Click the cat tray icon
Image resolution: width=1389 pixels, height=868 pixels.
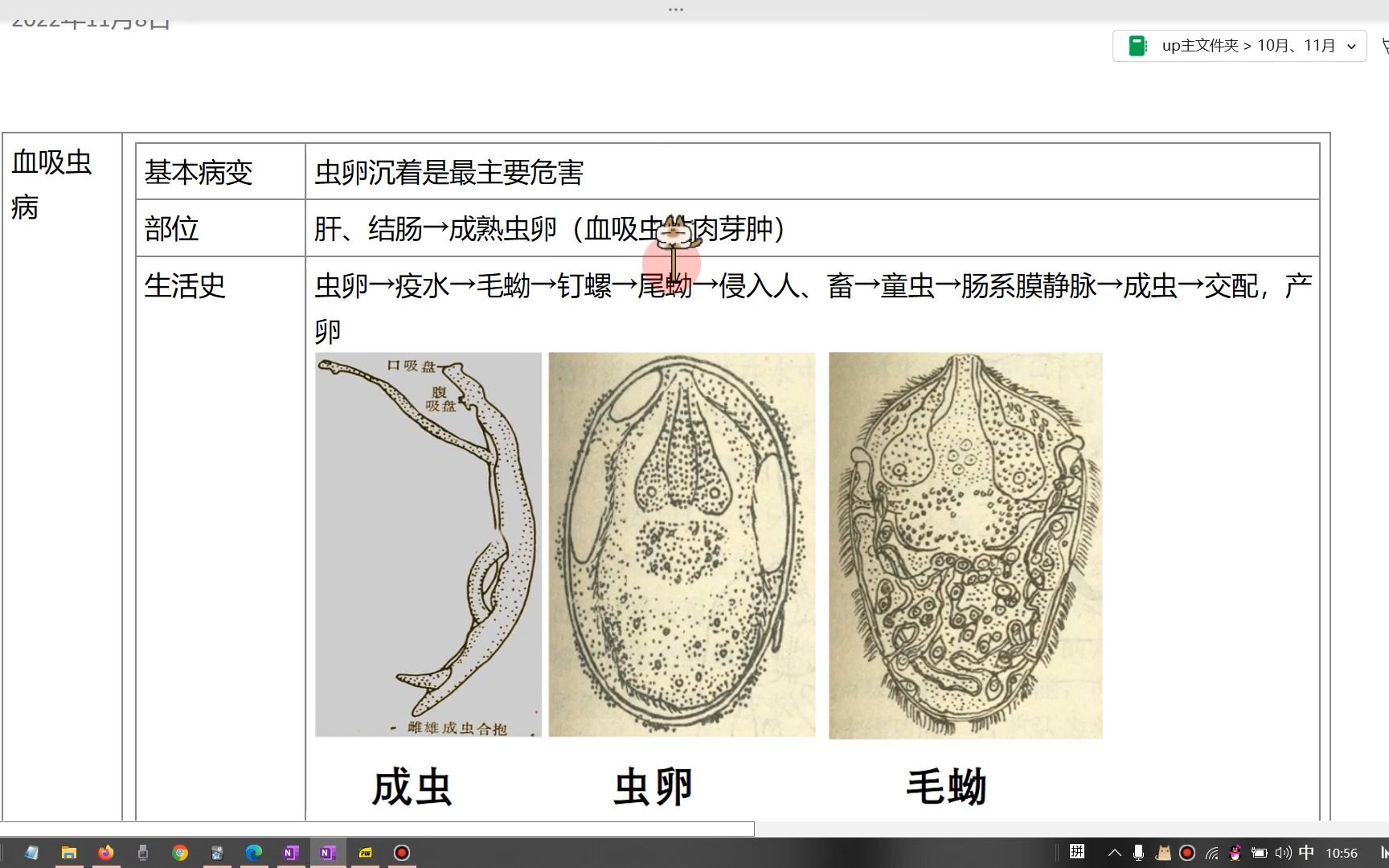(x=1163, y=853)
